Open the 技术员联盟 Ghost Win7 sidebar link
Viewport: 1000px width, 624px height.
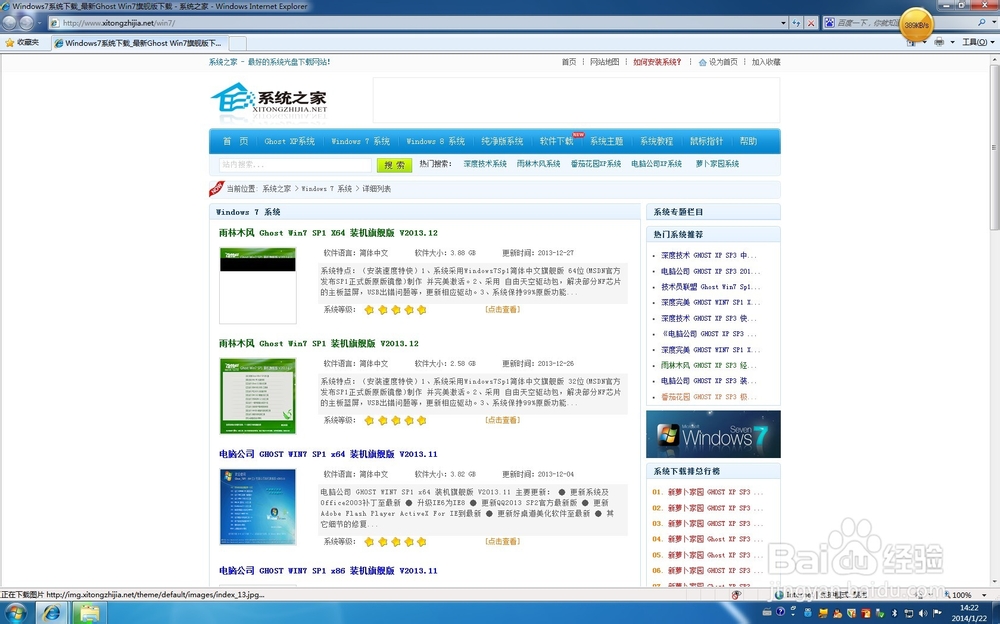pos(710,287)
